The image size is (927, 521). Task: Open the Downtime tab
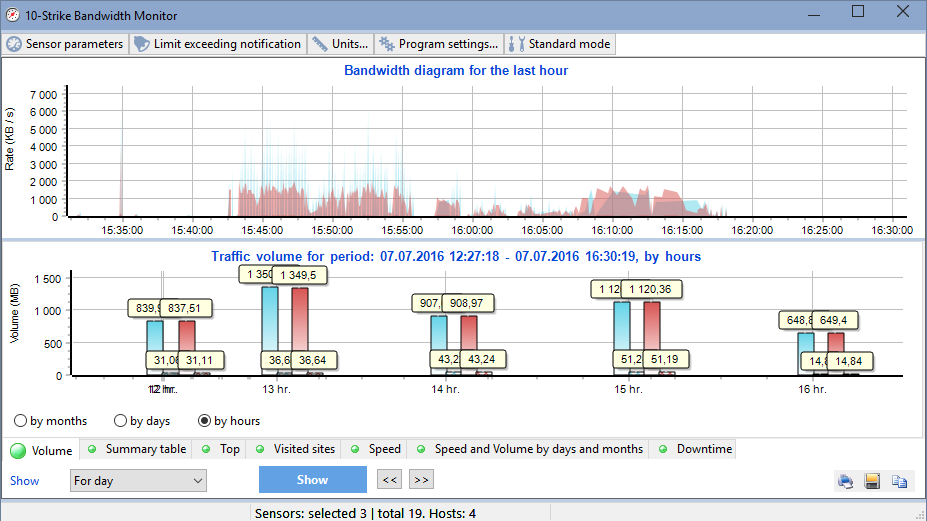click(x=696, y=449)
